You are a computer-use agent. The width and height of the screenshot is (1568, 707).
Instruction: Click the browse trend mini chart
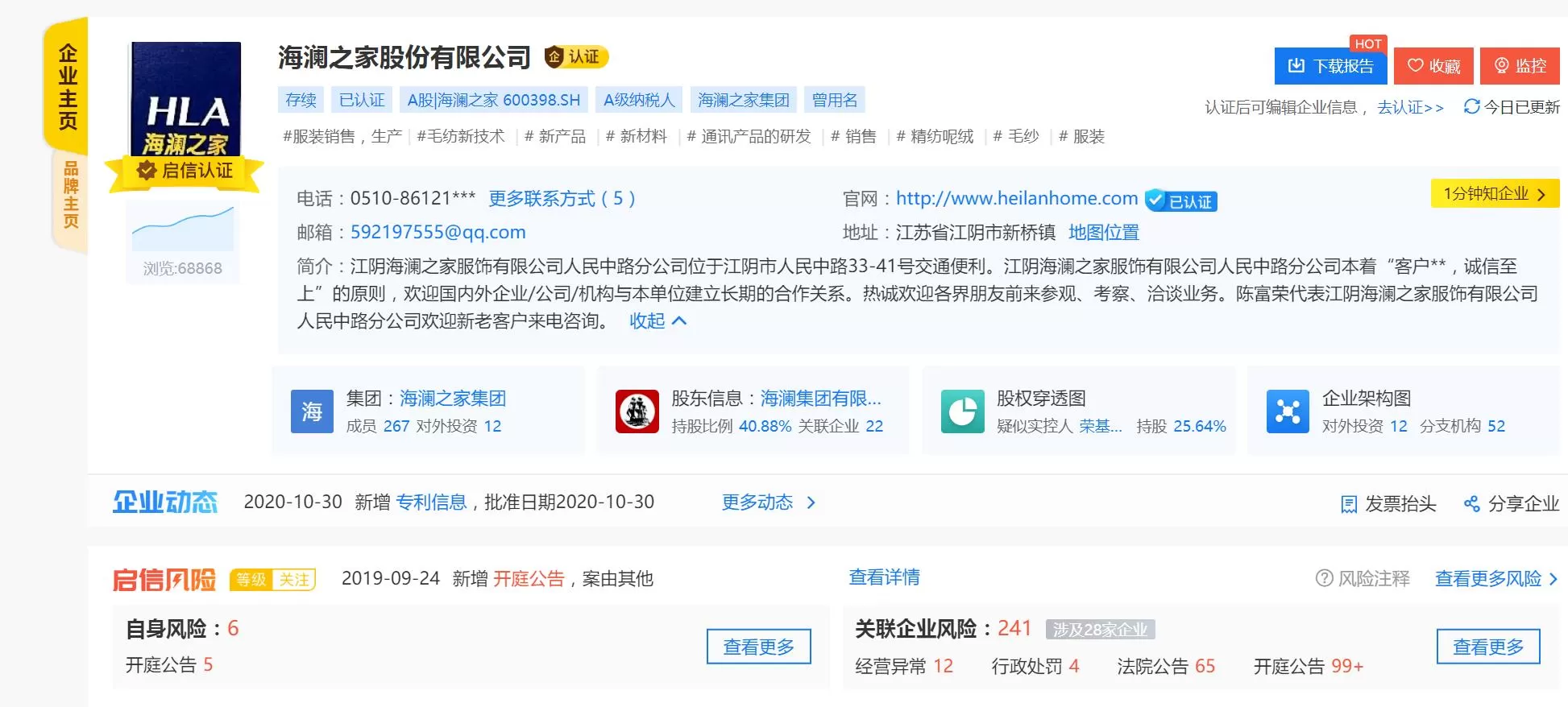[x=183, y=228]
